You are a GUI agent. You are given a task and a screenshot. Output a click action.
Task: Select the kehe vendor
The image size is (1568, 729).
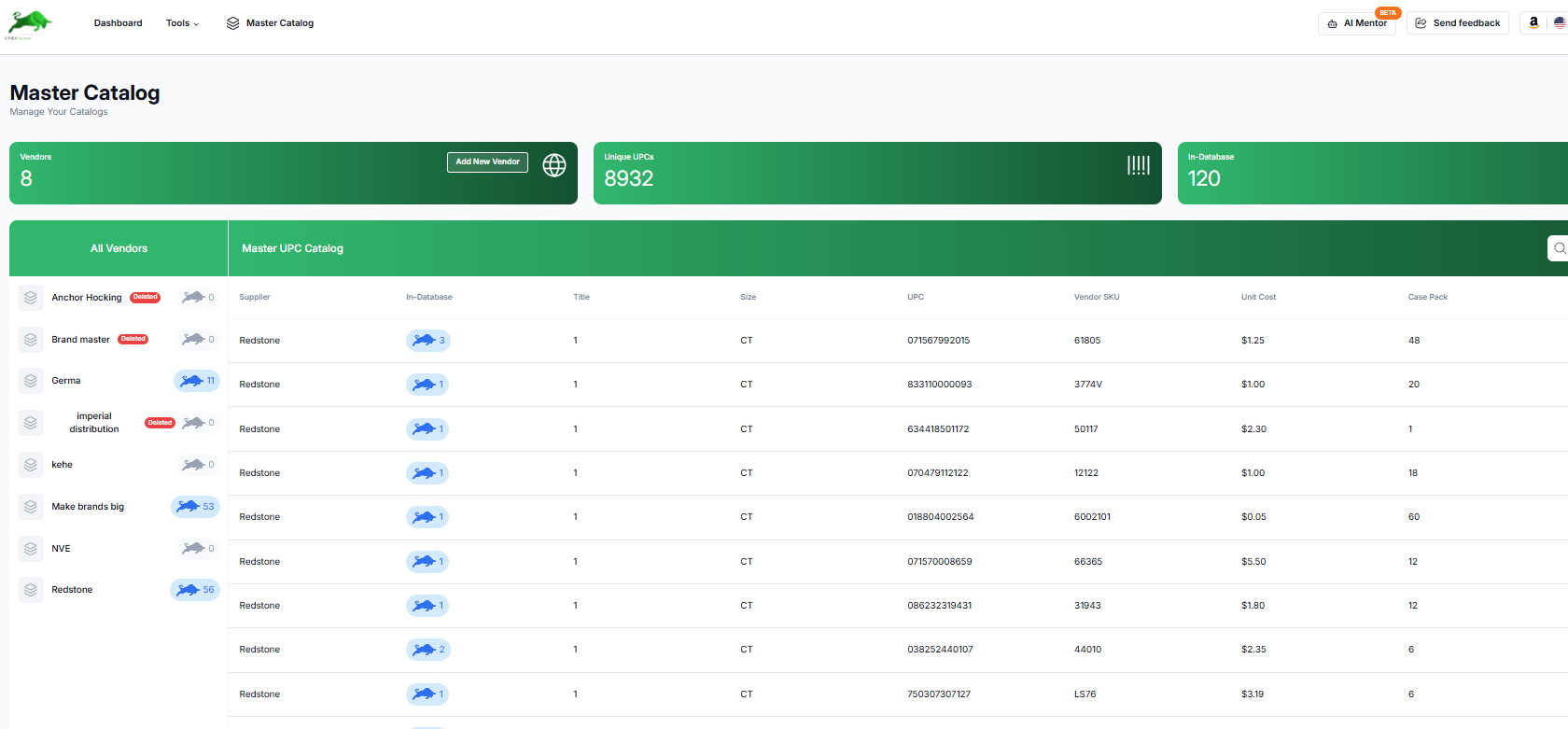62,465
